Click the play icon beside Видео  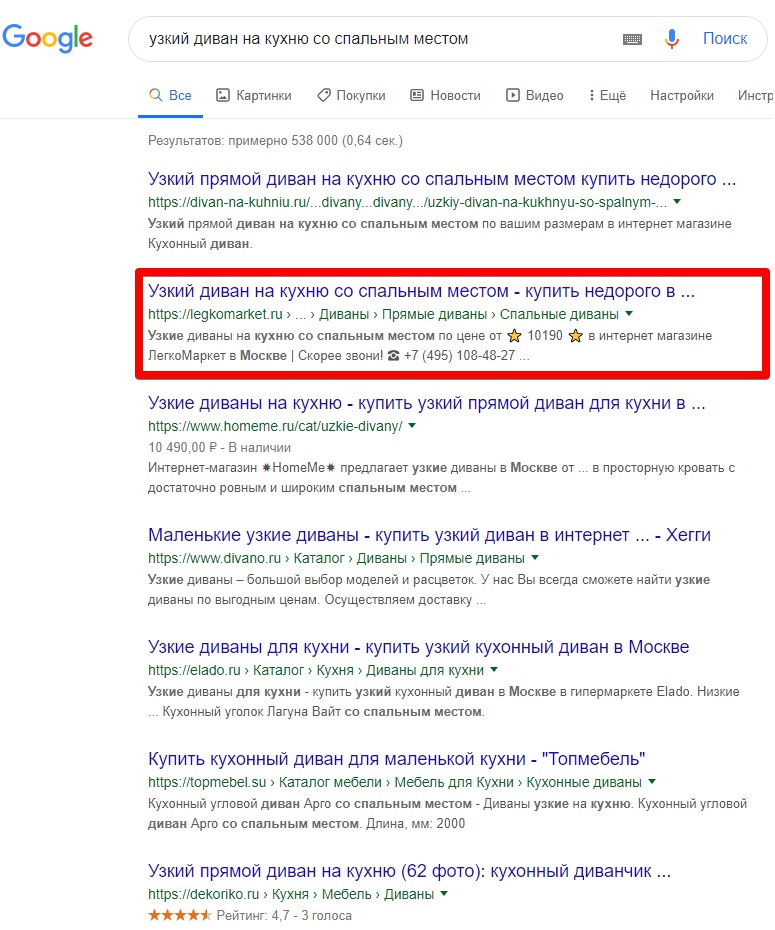[x=512, y=95]
